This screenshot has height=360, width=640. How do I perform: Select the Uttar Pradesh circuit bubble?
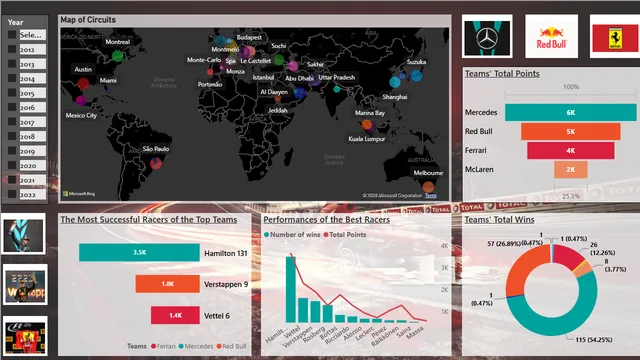(x=337, y=89)
